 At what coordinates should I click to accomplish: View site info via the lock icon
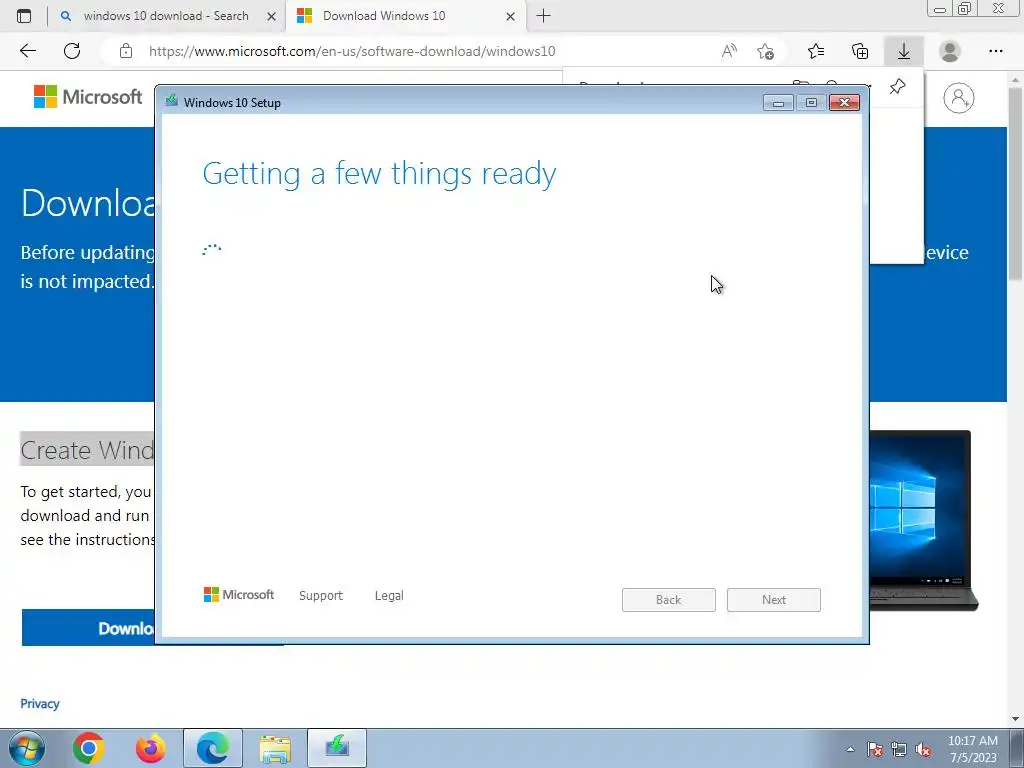coord(126,51)
